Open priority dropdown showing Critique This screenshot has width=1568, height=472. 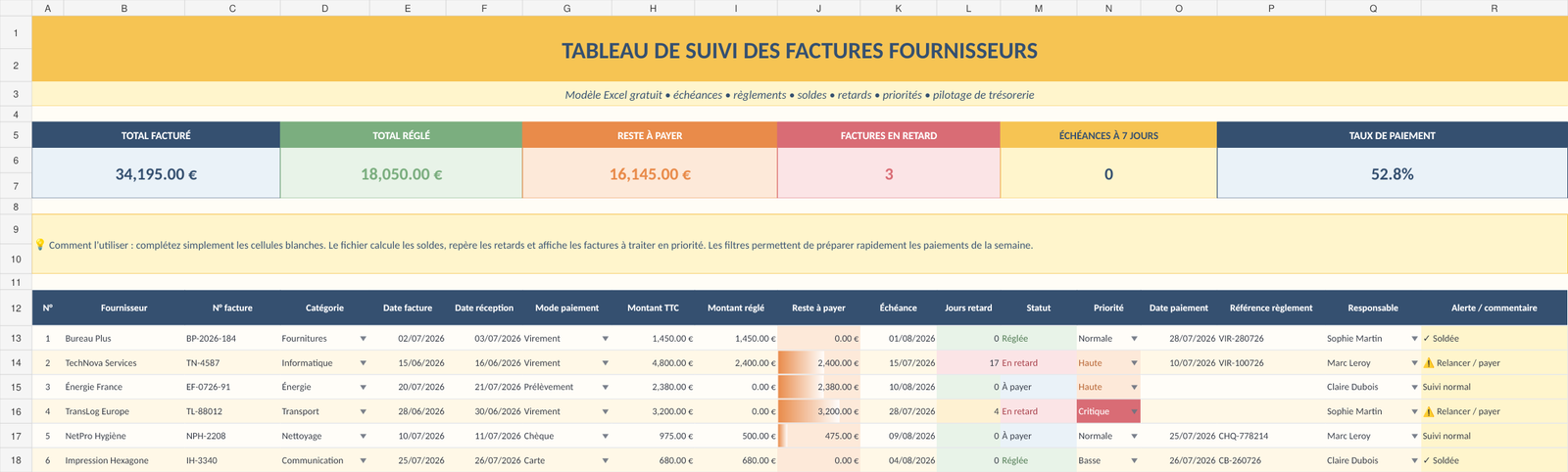[1134, 412]
